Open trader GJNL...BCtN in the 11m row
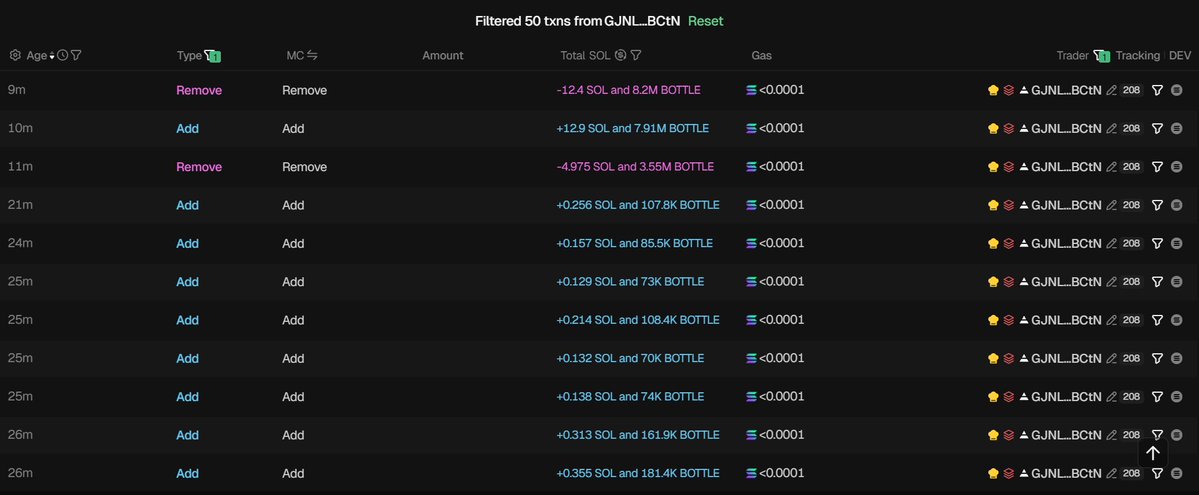 click(x=1066, y=167)
